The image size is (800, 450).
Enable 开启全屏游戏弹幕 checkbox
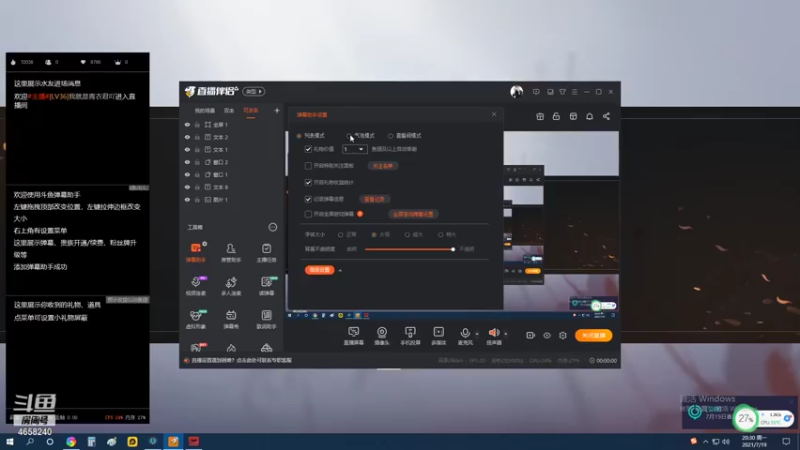point(308,214)
